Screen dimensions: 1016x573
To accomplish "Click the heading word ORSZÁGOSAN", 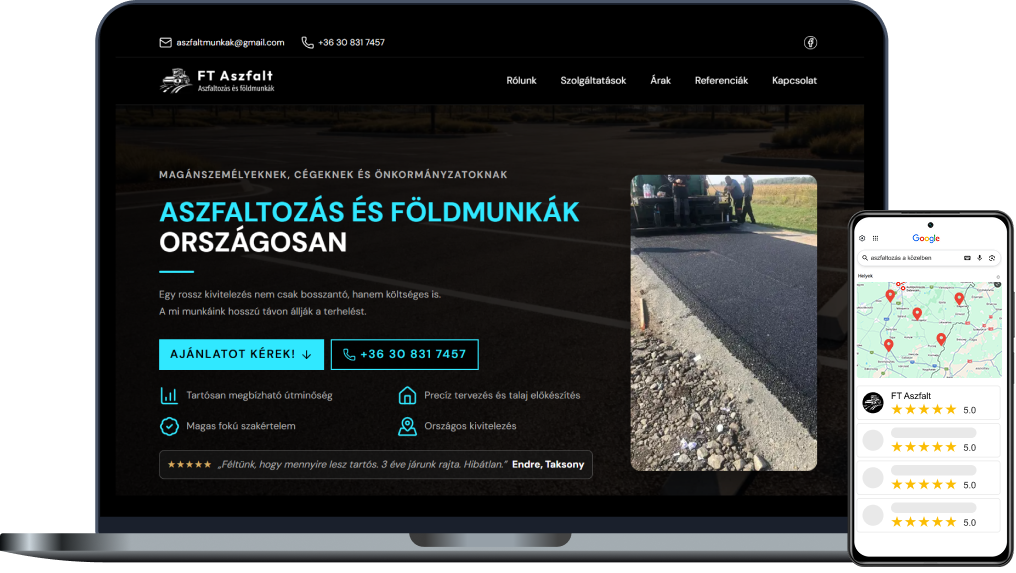I will pyautogui.click(x=253, y=242).
